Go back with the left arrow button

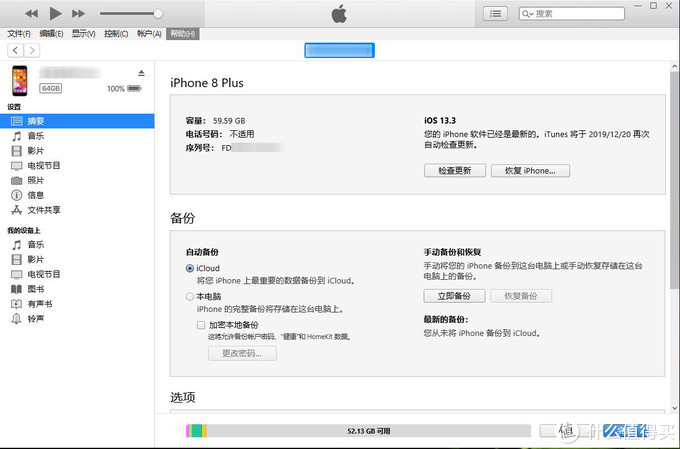pyautogui.click(x=15, y=50)
